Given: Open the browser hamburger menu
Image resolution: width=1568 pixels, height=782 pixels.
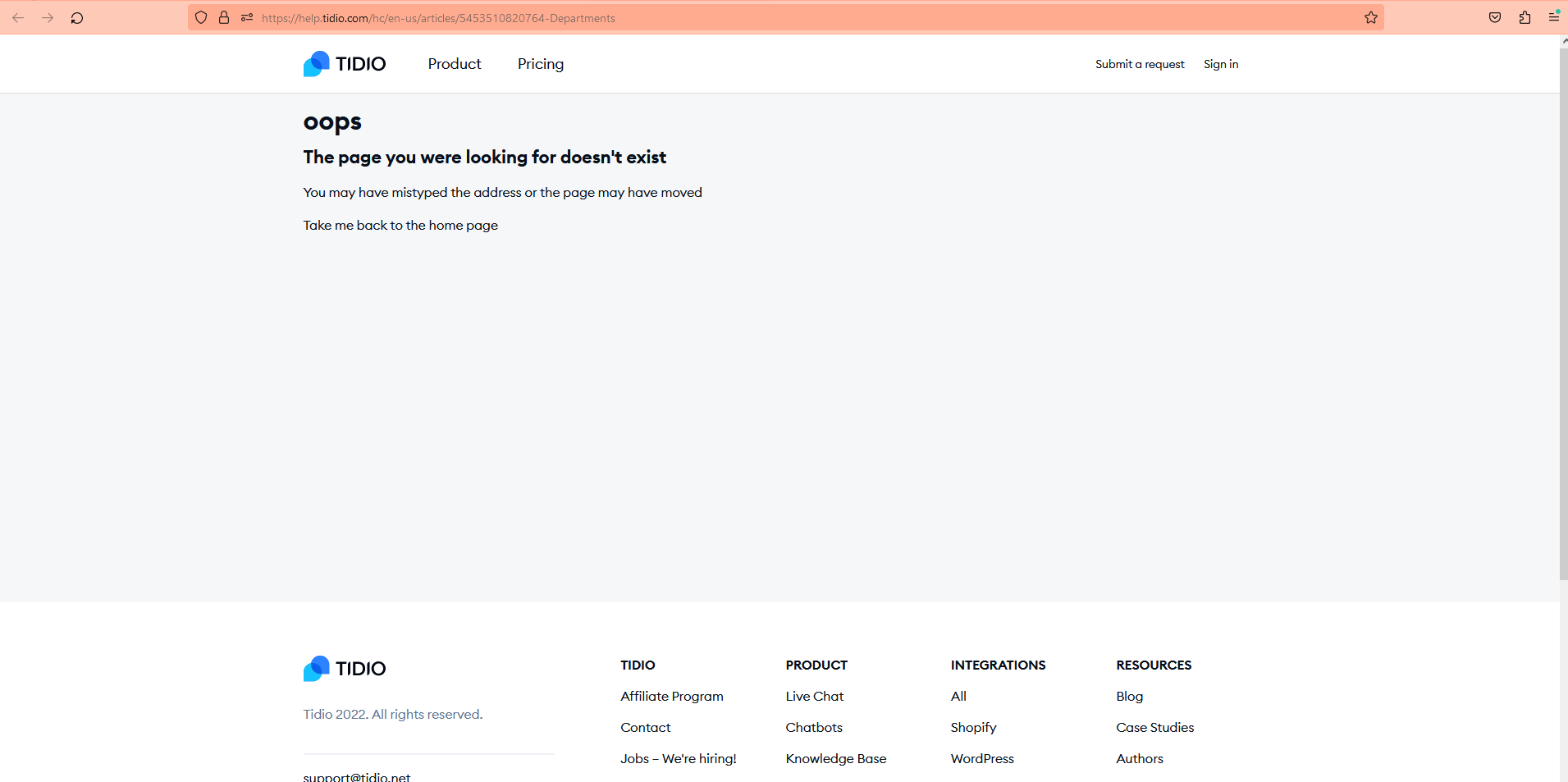Looking at the screenshot, I should [1554, 18].
